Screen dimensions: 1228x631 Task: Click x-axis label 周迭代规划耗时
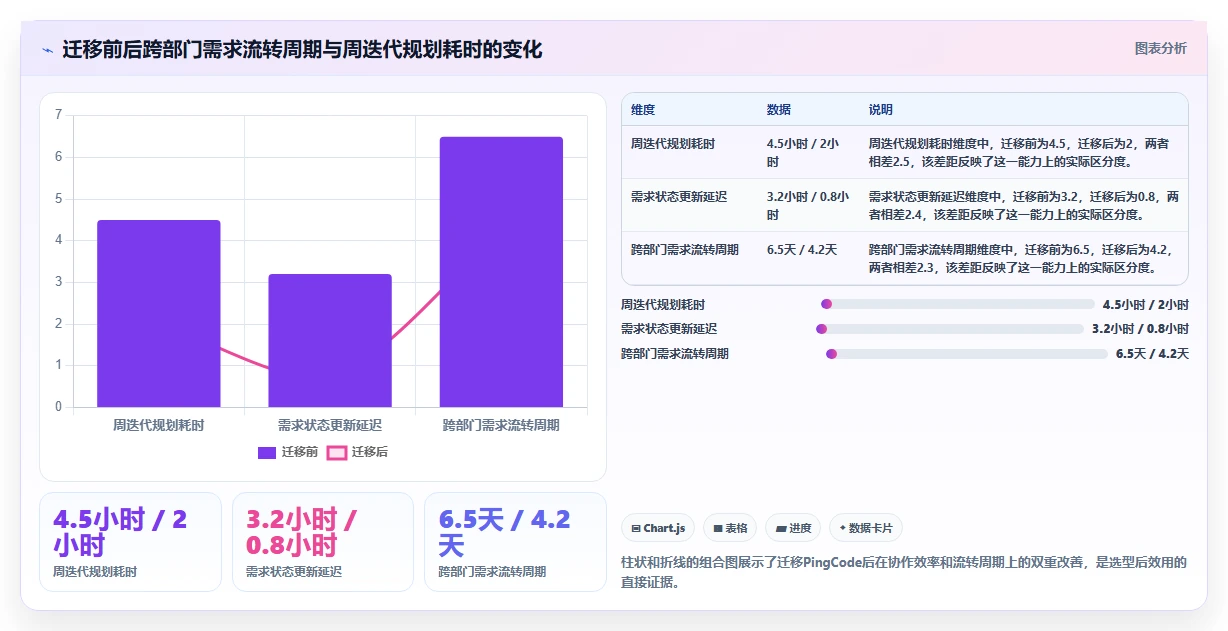tap(159, 425)
